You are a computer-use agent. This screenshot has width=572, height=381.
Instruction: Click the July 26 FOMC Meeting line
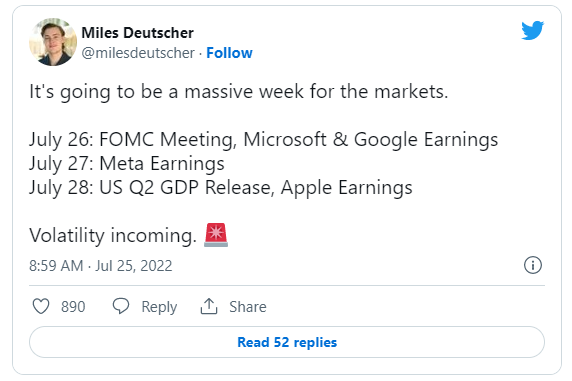263,140
